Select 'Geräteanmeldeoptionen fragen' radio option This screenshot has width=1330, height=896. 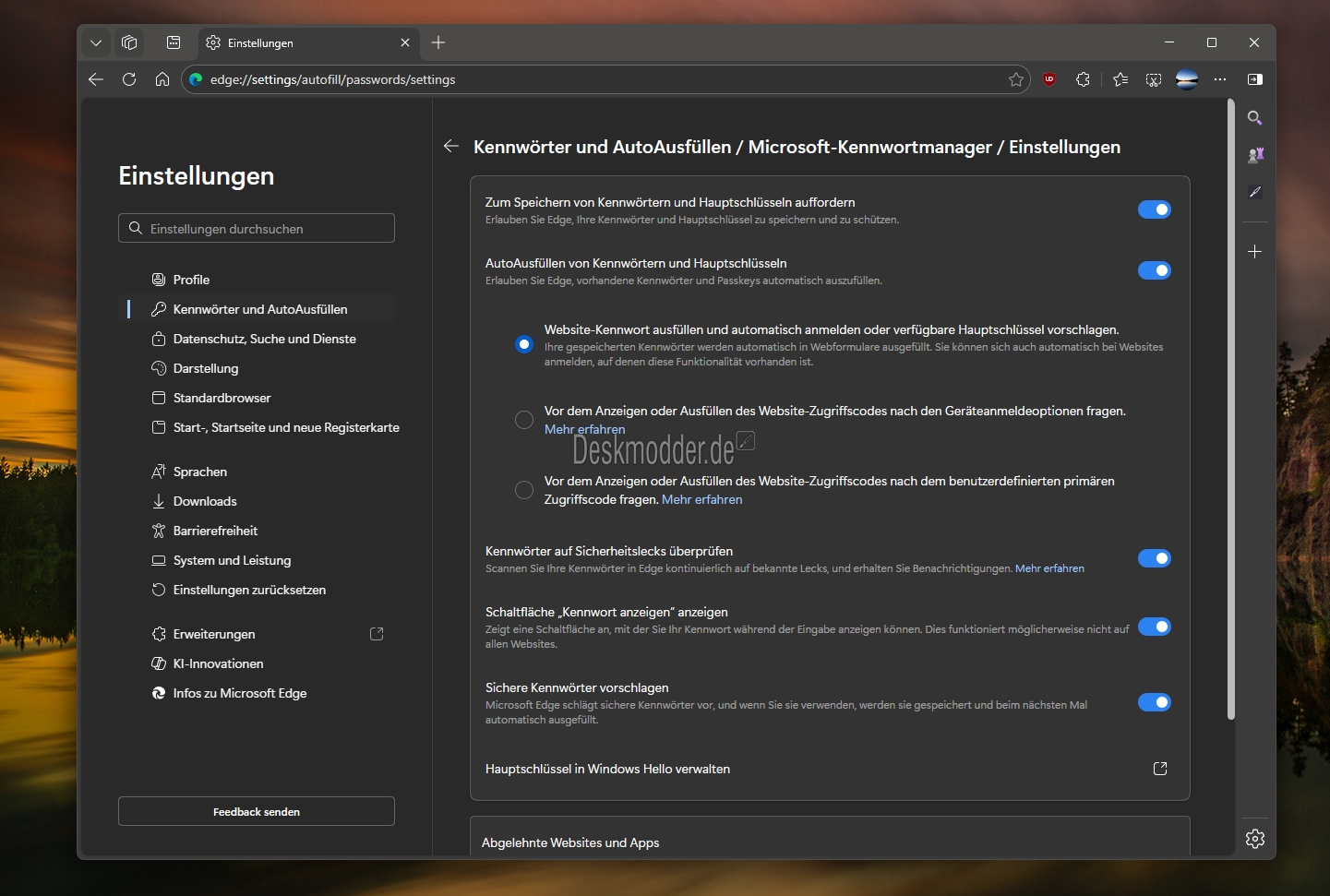[x=524, y=420]
